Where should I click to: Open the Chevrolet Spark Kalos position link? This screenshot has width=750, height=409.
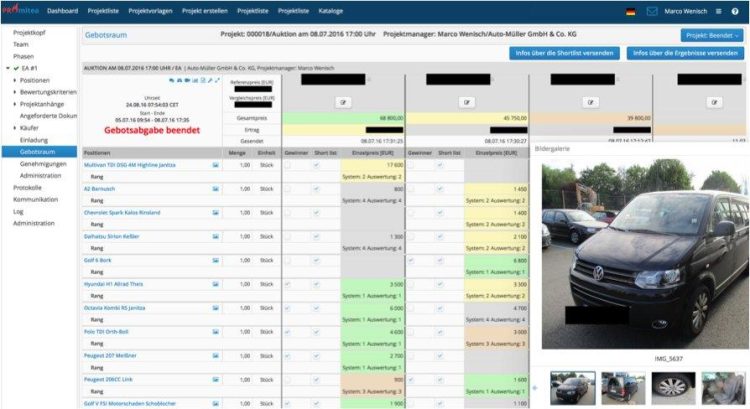click(x=122, y=212)
